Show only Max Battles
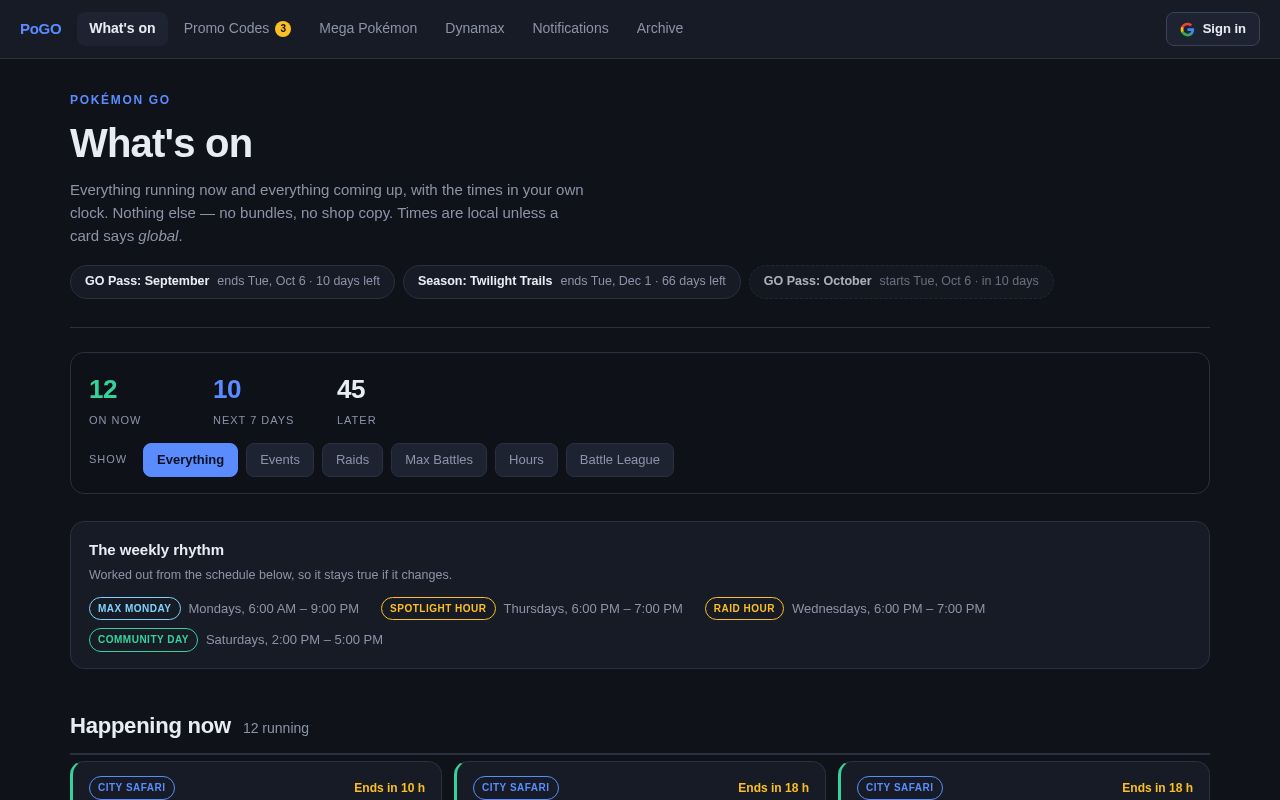The height and width of the screenshot is (800, 1280). pyautogui.click(x=439, y=460)
